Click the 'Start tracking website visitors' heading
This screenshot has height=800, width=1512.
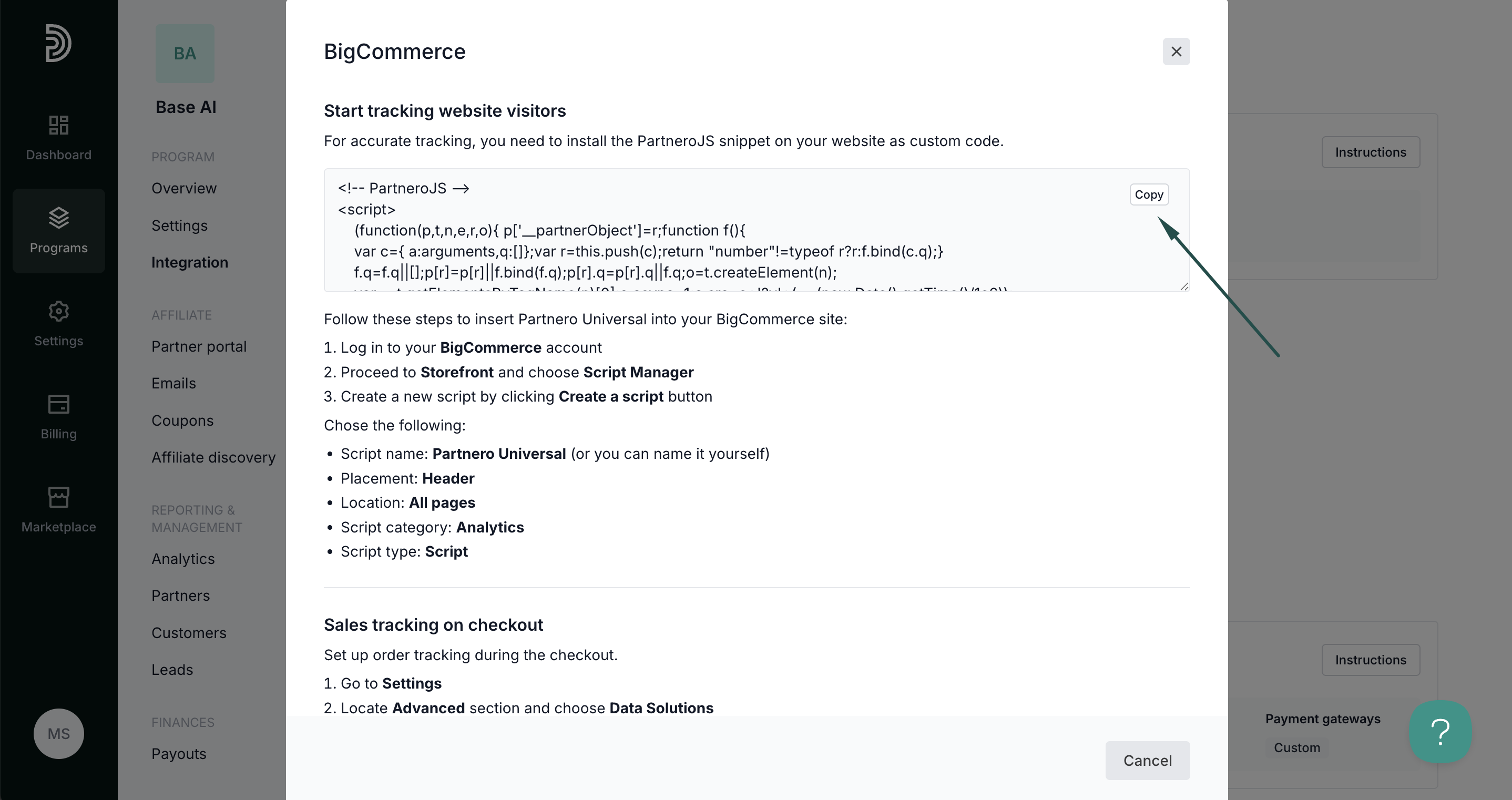point(445,111)
